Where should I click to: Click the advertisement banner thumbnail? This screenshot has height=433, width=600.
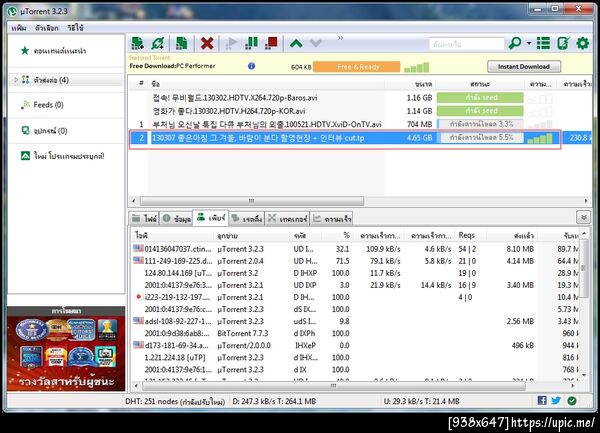[66, 353]
